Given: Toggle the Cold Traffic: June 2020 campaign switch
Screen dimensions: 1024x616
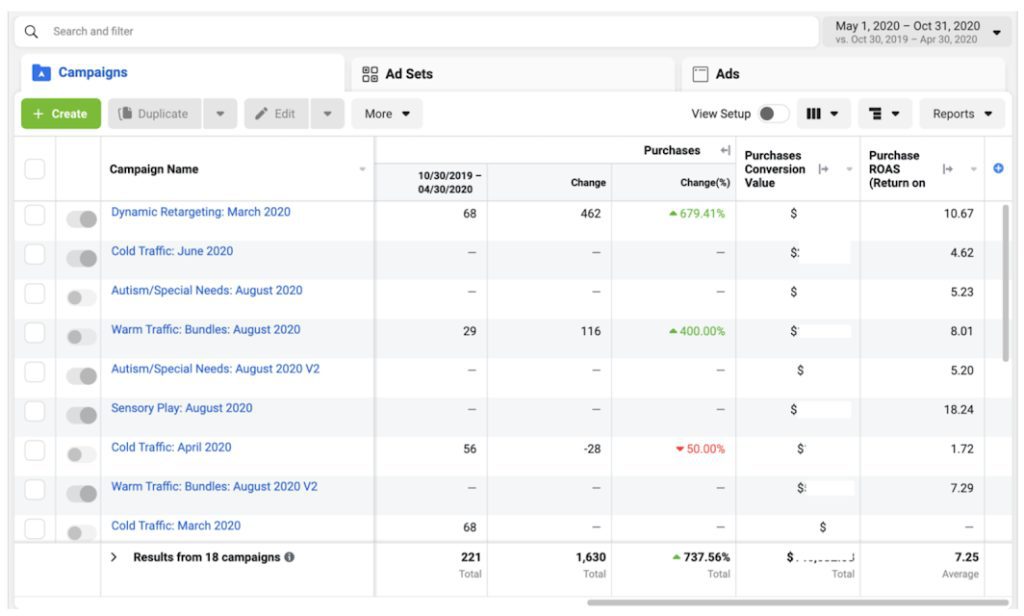Looking at the screenshot, I should [81, 259].
